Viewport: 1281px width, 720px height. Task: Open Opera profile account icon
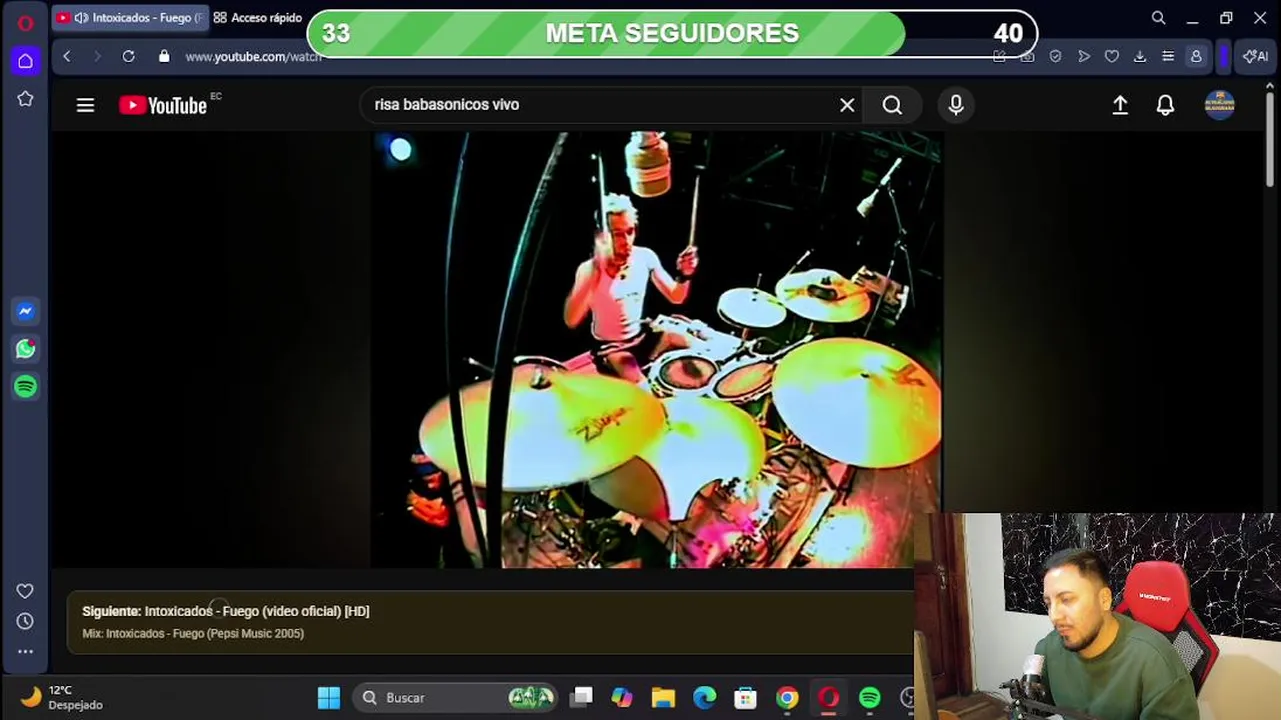pyautogui.click(x=1195, y=57)
